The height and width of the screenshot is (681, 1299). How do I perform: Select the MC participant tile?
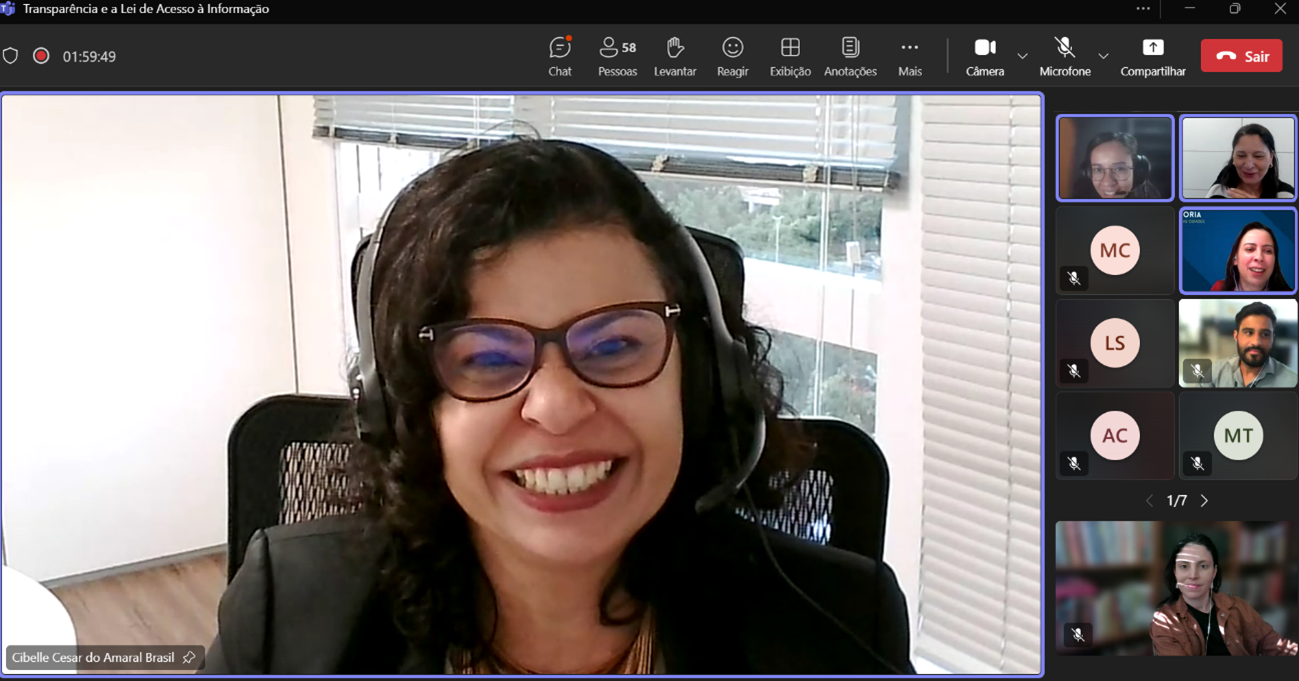click(x=1115, y=251)
